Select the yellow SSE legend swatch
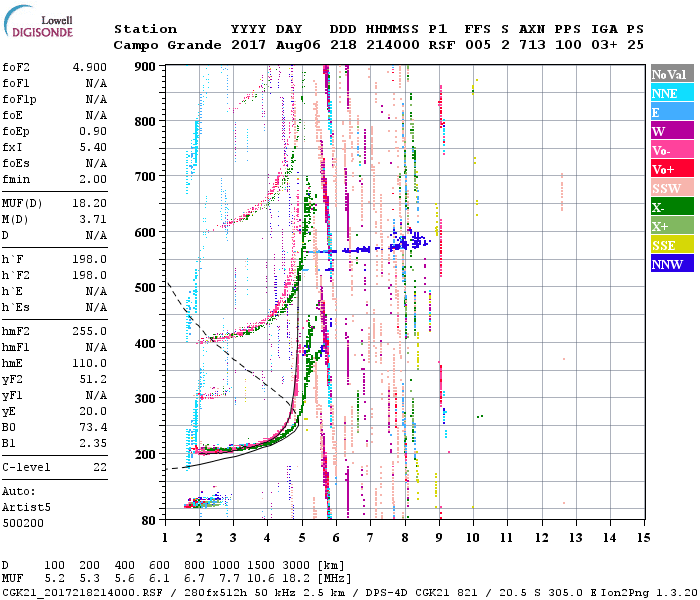This screenshot has width=700, height=600. tap(672, 245)
